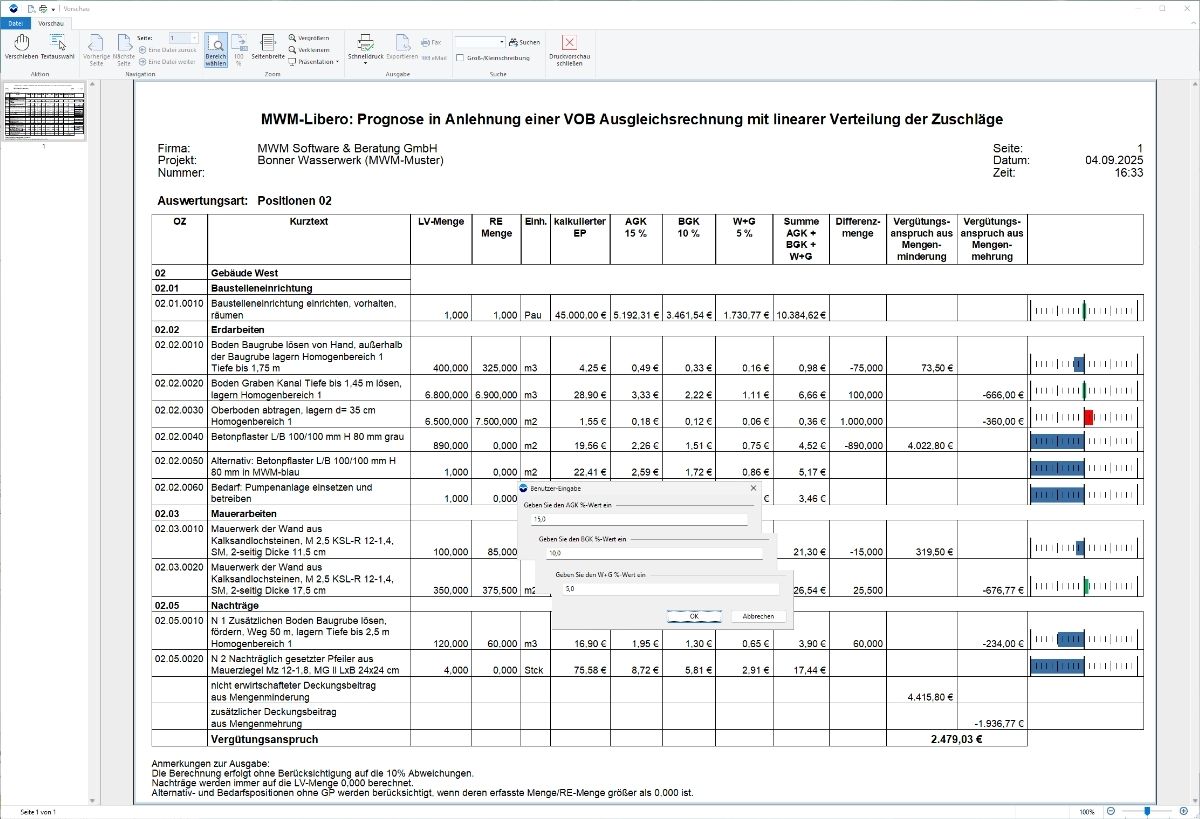Adjust the status bar zoom slider

pyautogui.click(x=1146, y=811)
